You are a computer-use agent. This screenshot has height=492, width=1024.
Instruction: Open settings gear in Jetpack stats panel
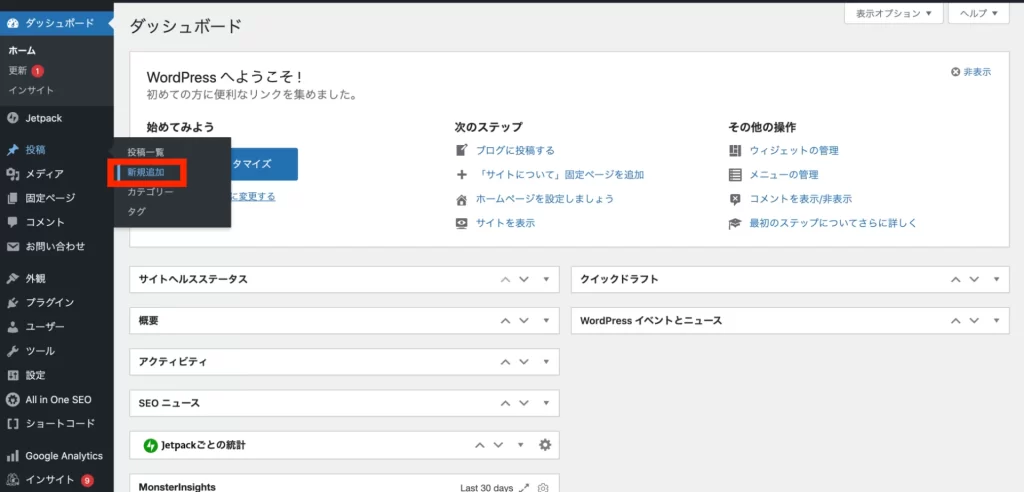click(544, 445)
